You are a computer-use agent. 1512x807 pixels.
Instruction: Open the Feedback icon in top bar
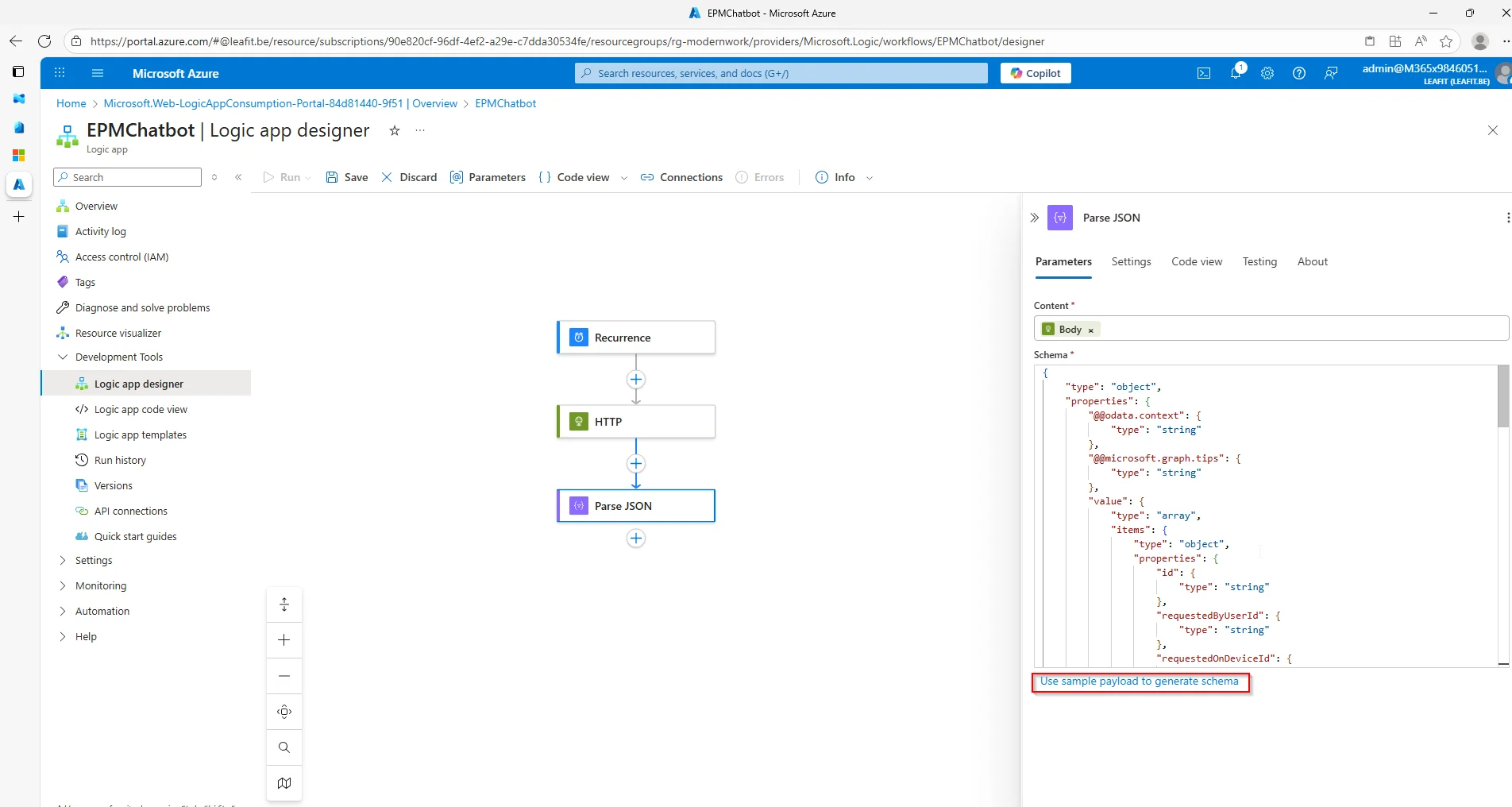tap(1331, 73)
